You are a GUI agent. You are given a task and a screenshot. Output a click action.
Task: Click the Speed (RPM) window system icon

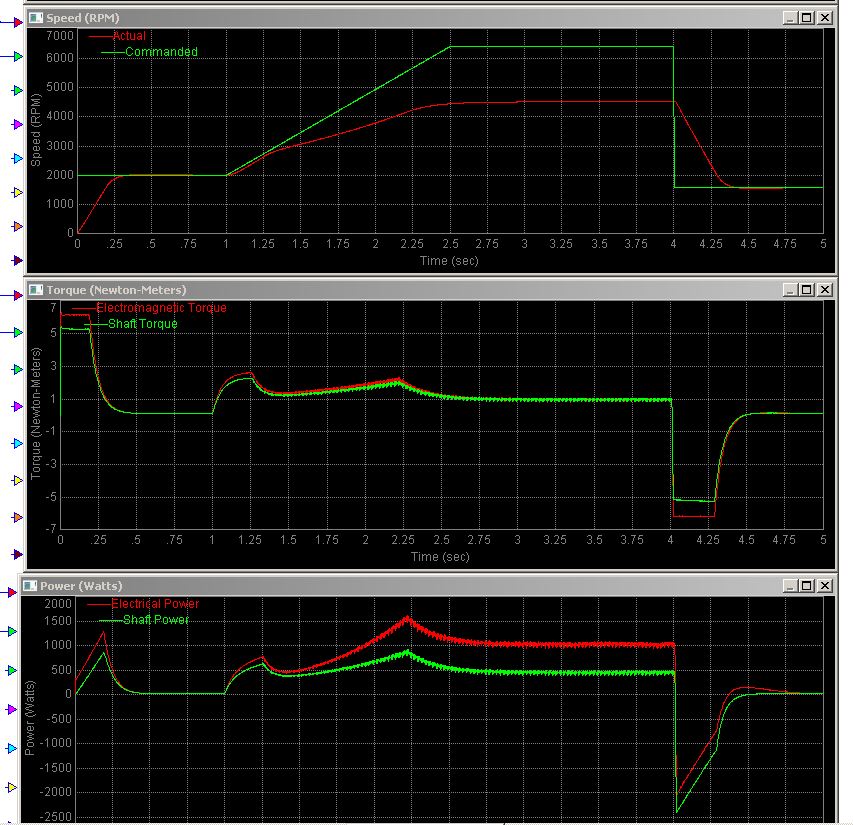point(36,18)
